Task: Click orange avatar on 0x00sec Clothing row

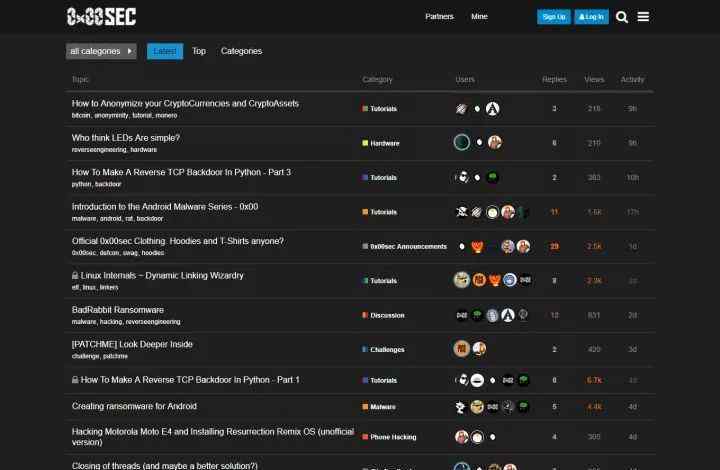Action: coord(477,246)
